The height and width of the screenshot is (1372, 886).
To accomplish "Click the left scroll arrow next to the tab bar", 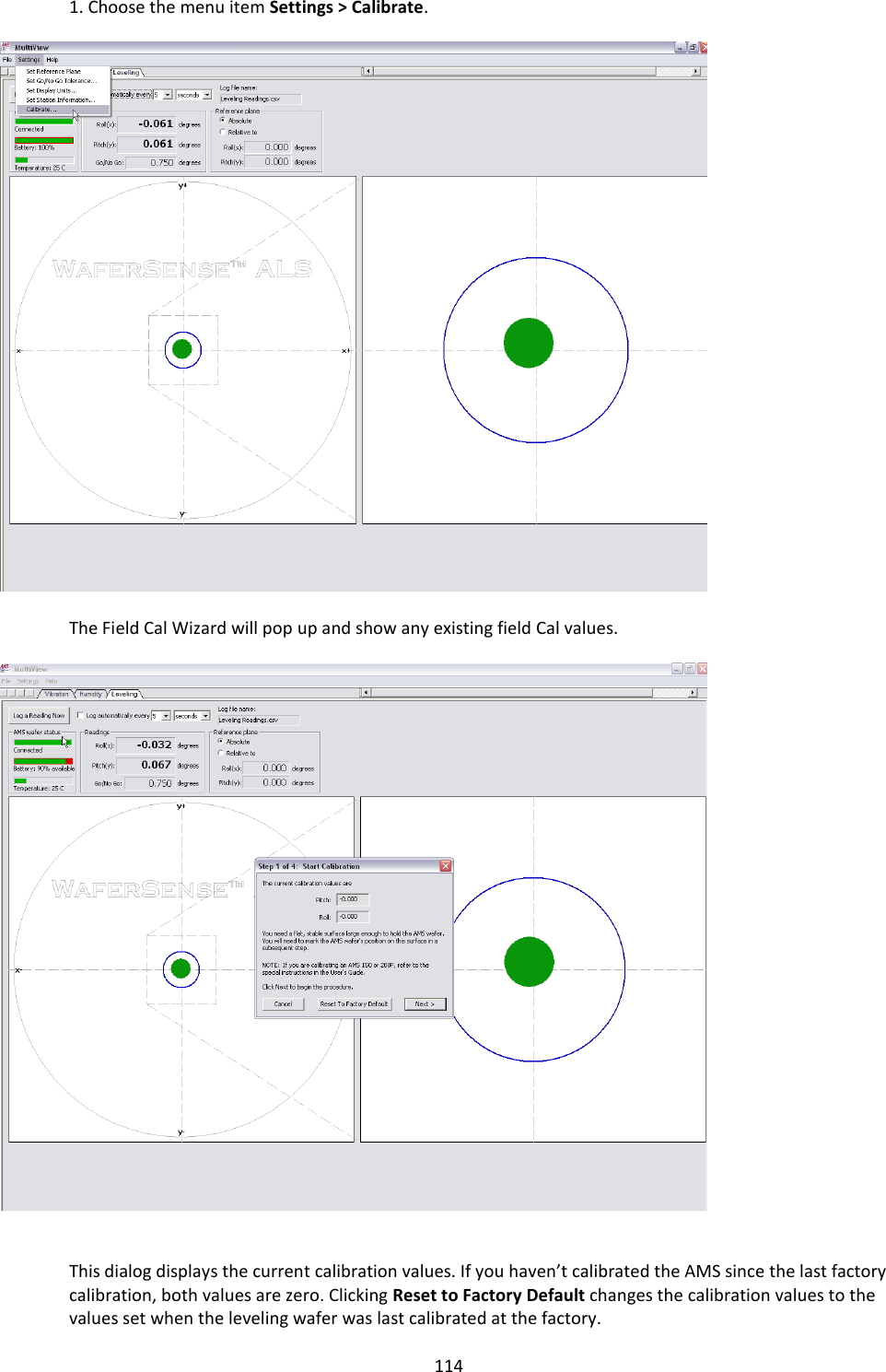I will tap(368, 70).
